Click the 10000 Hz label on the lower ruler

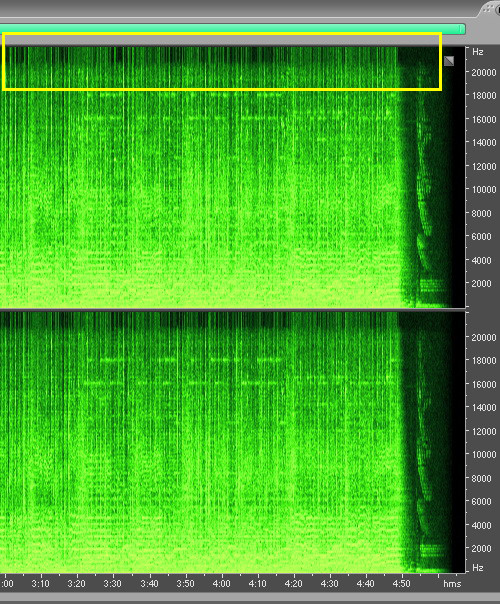click(484, 455)
